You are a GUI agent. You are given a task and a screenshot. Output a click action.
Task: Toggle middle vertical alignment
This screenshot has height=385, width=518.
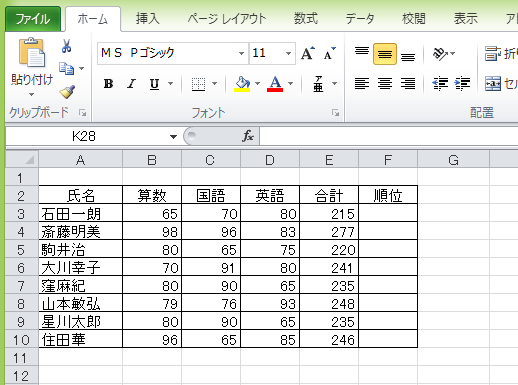point(385,54)
